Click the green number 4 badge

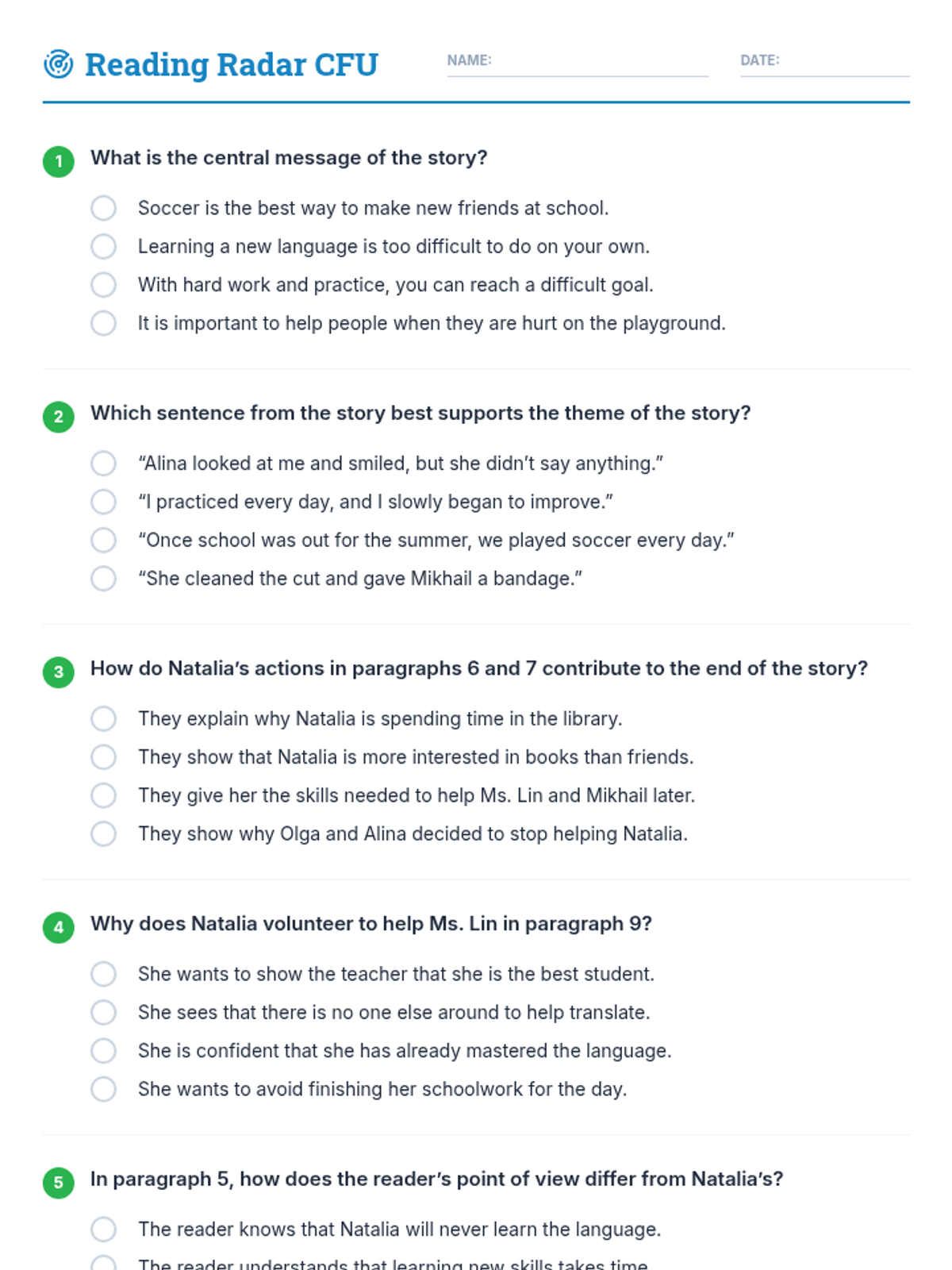[59, 927]
